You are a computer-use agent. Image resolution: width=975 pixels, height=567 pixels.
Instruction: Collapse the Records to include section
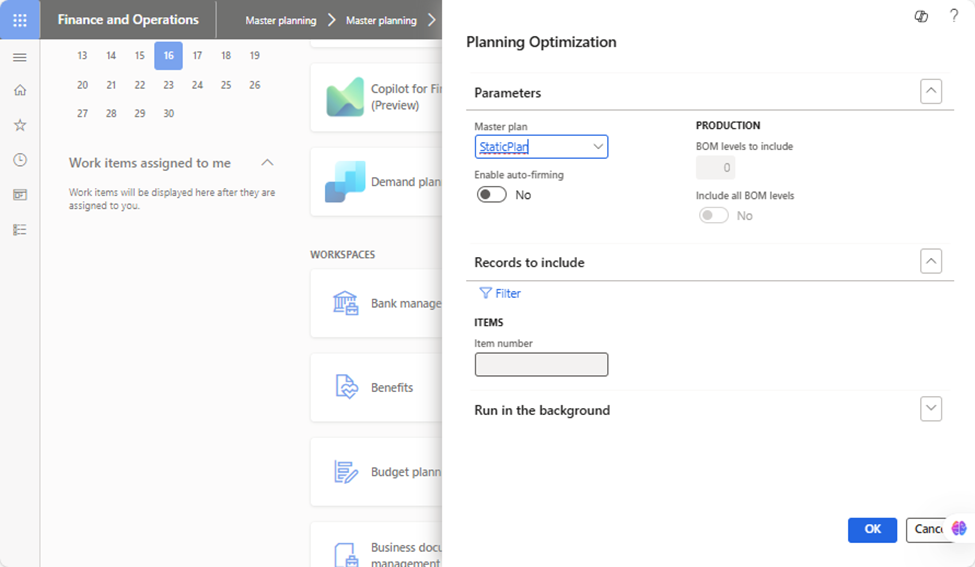point(931,261)
